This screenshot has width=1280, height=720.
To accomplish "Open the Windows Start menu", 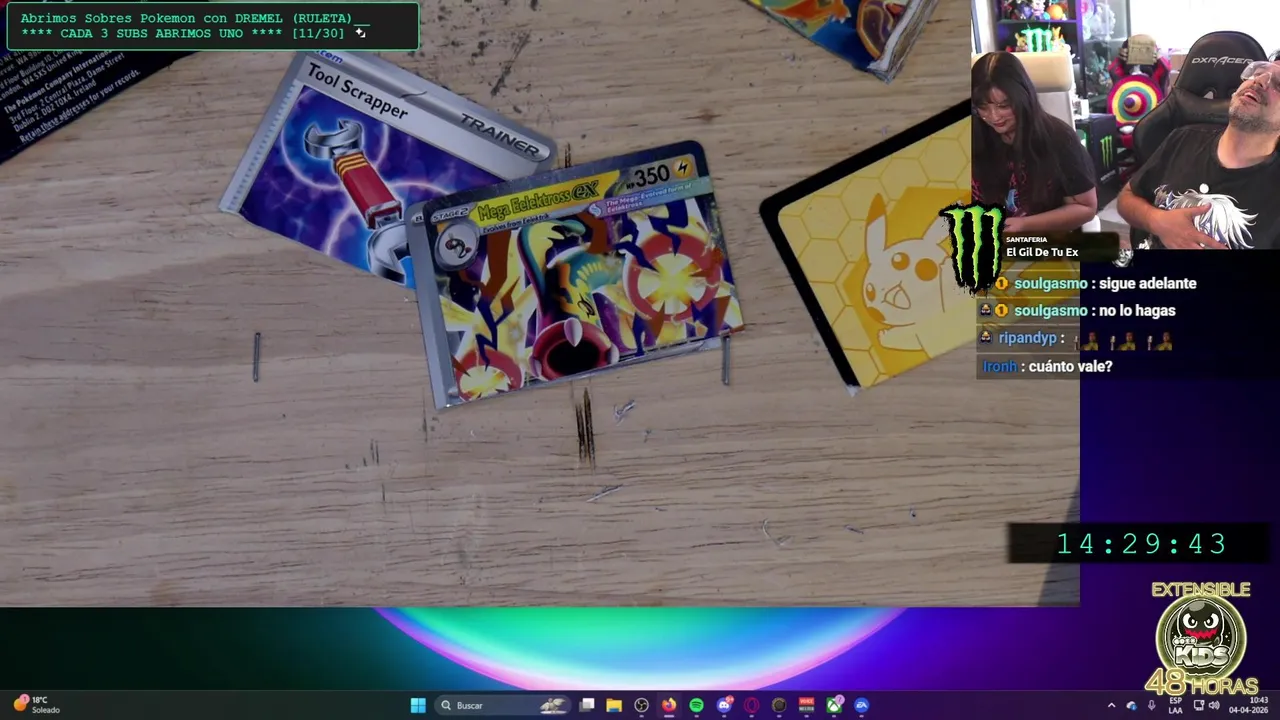I will pos(418,705).
